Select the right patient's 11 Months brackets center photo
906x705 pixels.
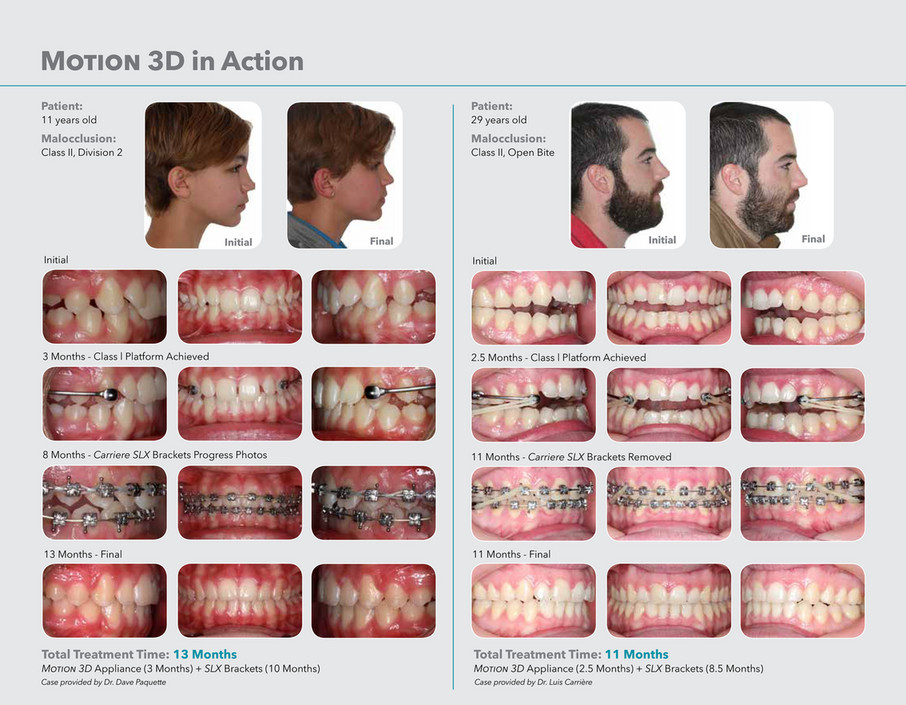669,504
